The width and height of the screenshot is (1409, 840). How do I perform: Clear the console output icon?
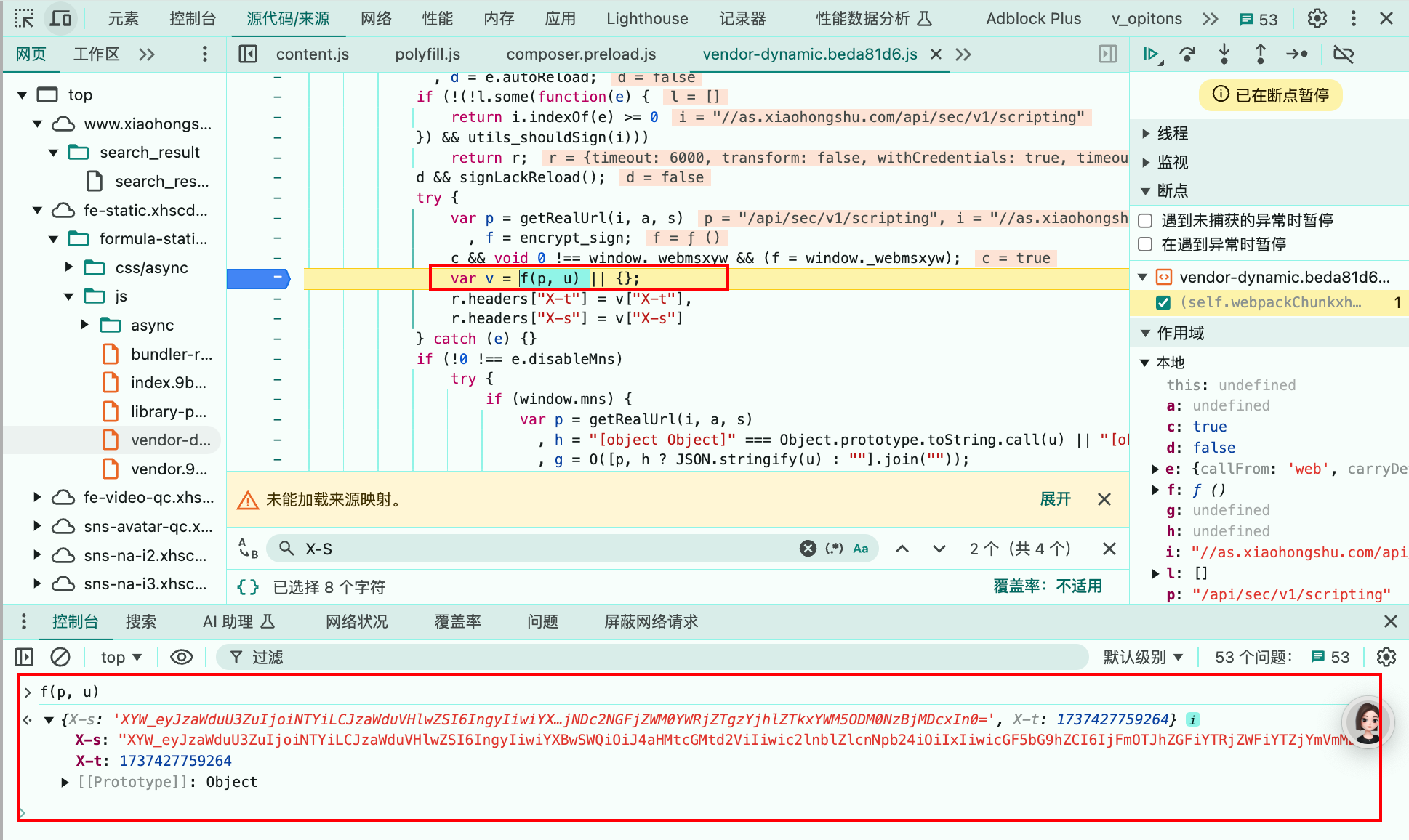60,657
